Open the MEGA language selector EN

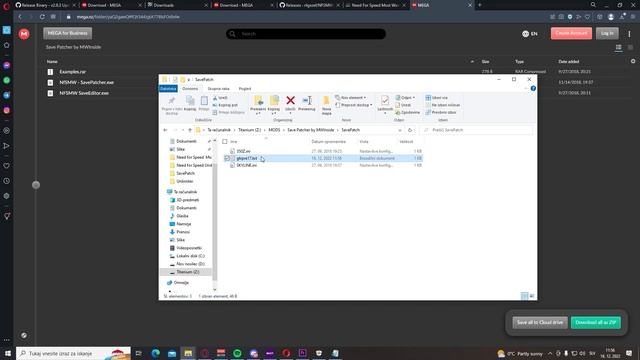[x=530, y=34]
